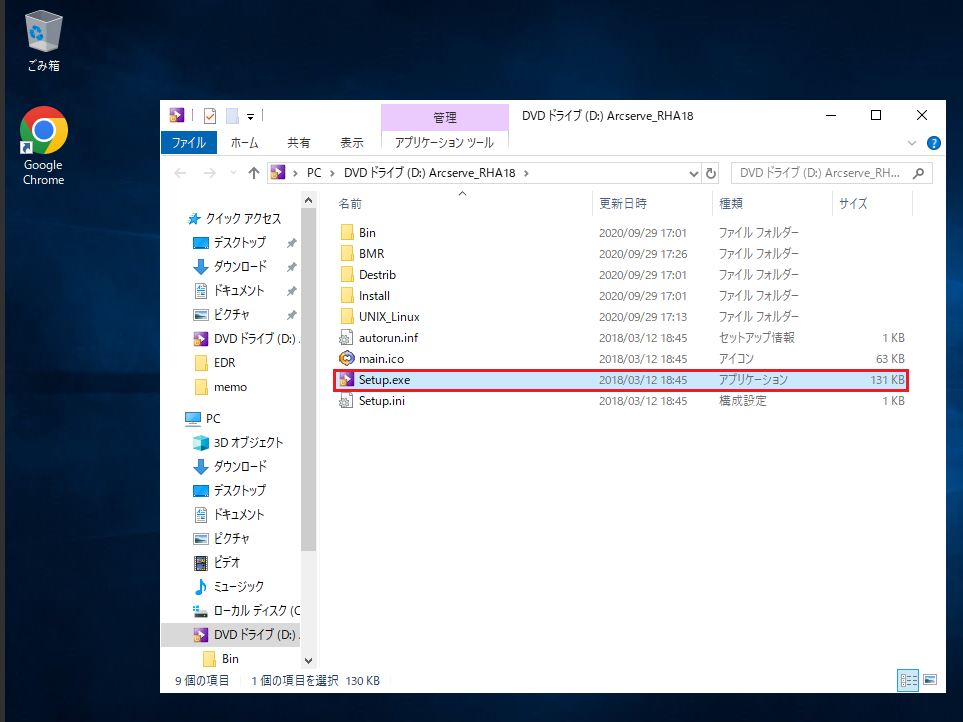963x722 pixels.
Task: Switch to the 表示 ribbon tab
Action: [352, 142]
